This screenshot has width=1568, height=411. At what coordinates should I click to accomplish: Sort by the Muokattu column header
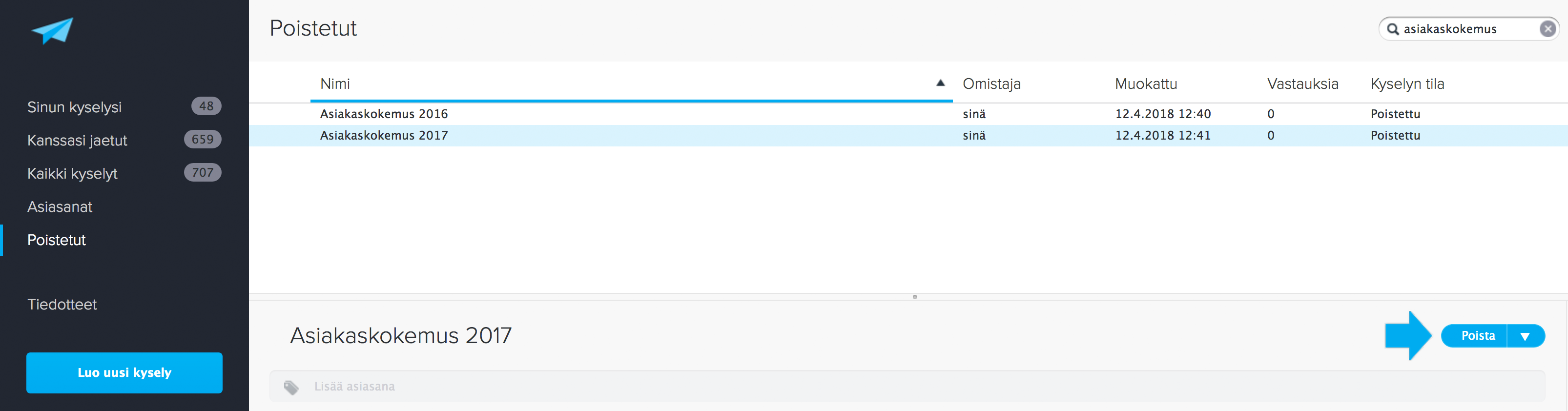[x=1146, y=84]
